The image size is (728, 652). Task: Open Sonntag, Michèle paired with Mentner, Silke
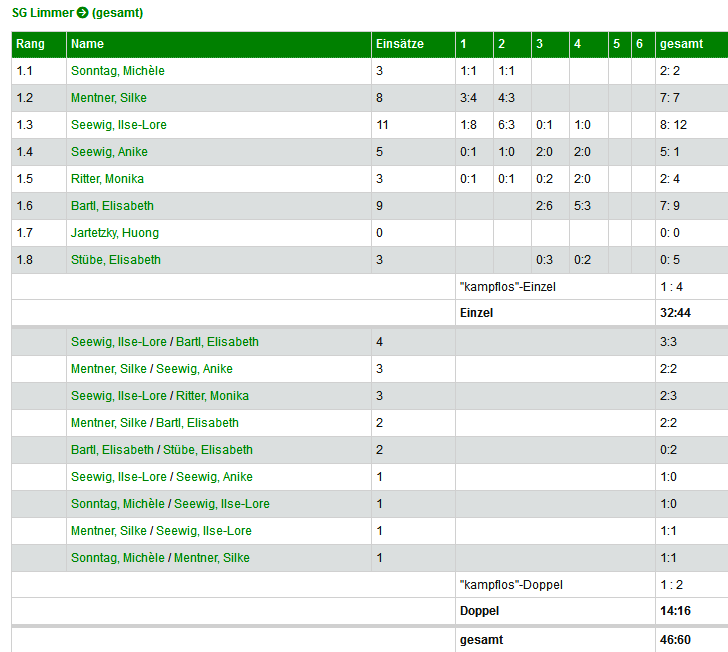[118, 558]
